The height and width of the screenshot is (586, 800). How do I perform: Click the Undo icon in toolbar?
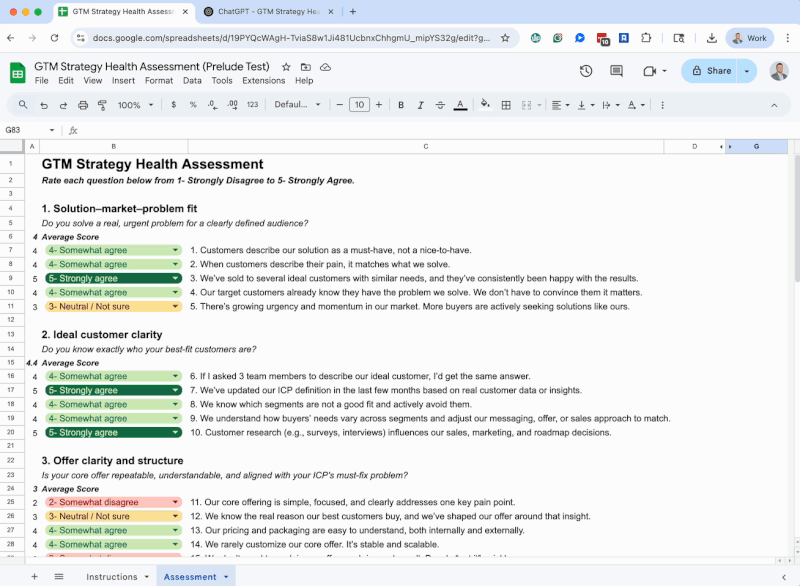coord(44,105)
